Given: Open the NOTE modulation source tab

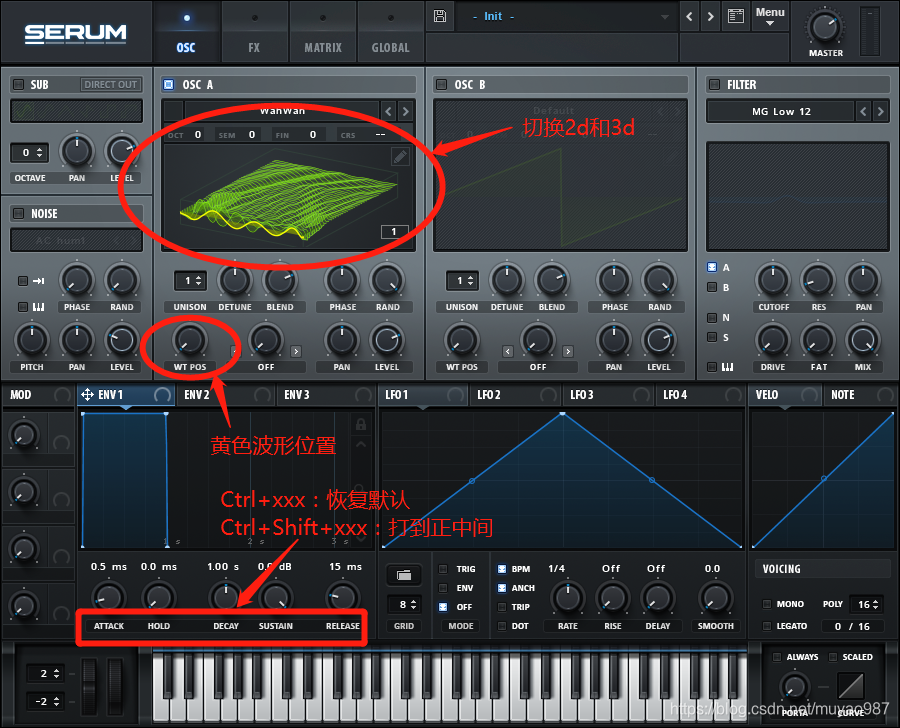Looking at the screenshot, I should pos(860,395).
